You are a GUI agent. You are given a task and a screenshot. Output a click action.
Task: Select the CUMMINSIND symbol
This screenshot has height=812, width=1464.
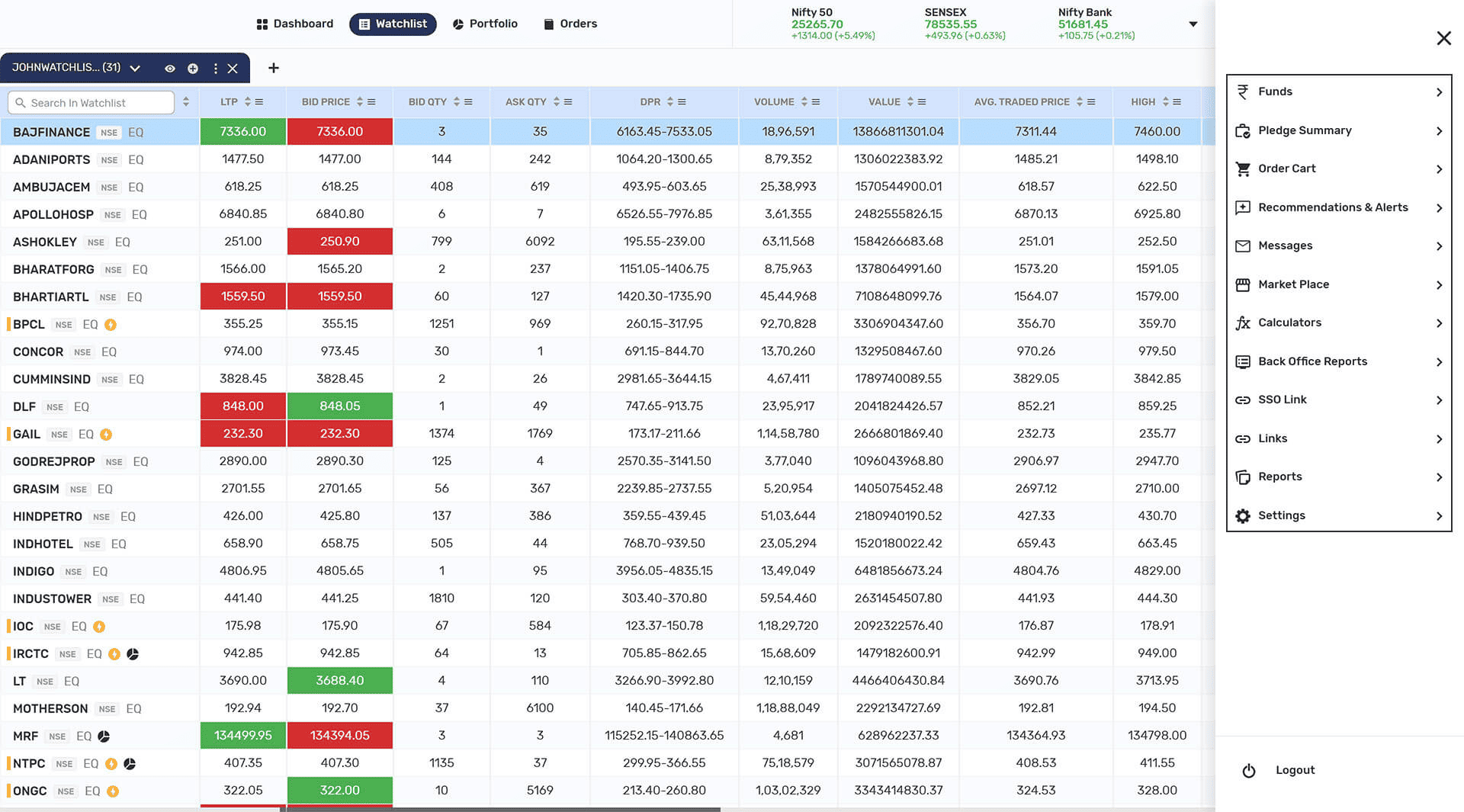[x=52, y=380]
